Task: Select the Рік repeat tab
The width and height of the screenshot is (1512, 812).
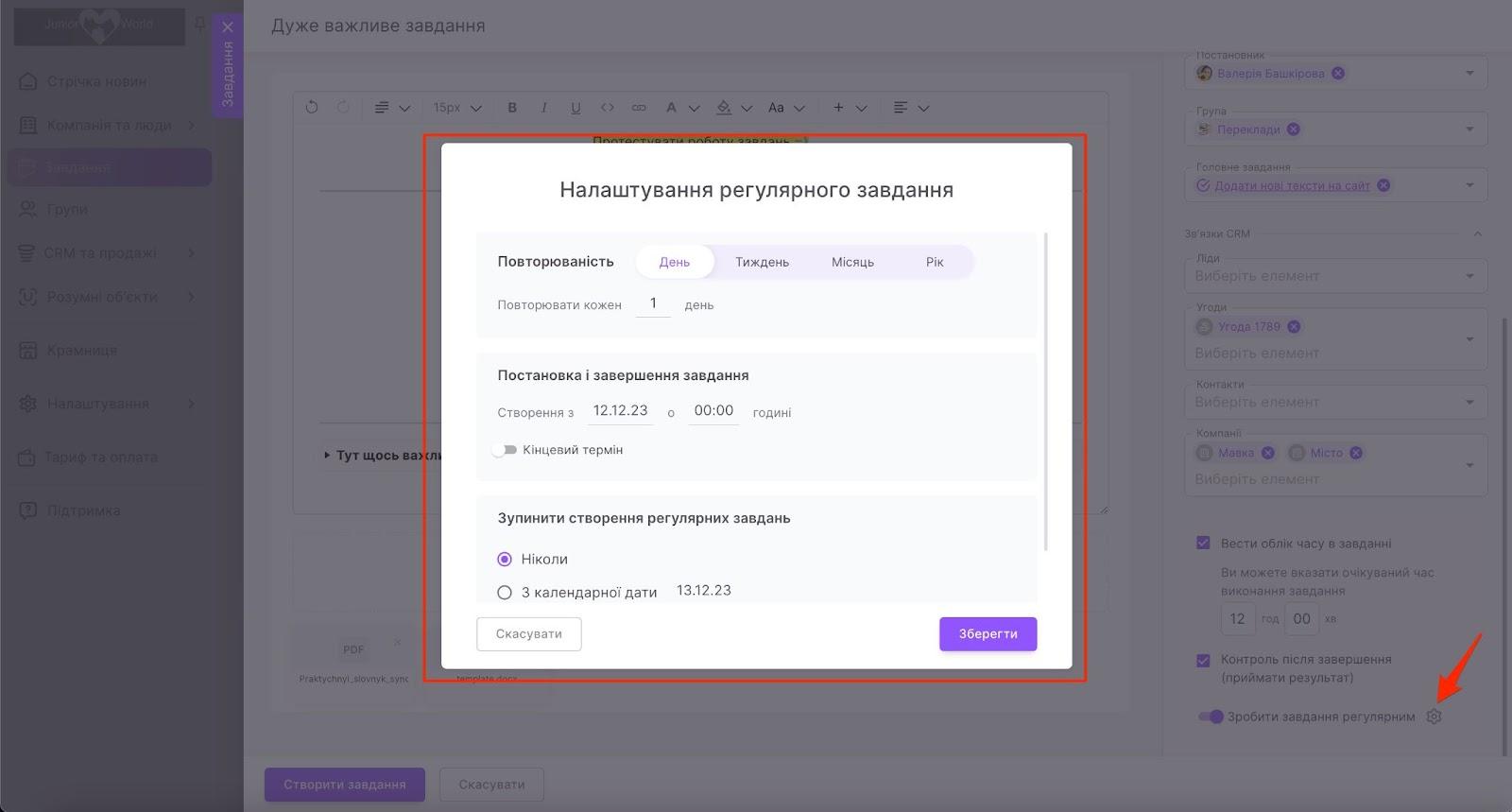Action: coord(935,262)
